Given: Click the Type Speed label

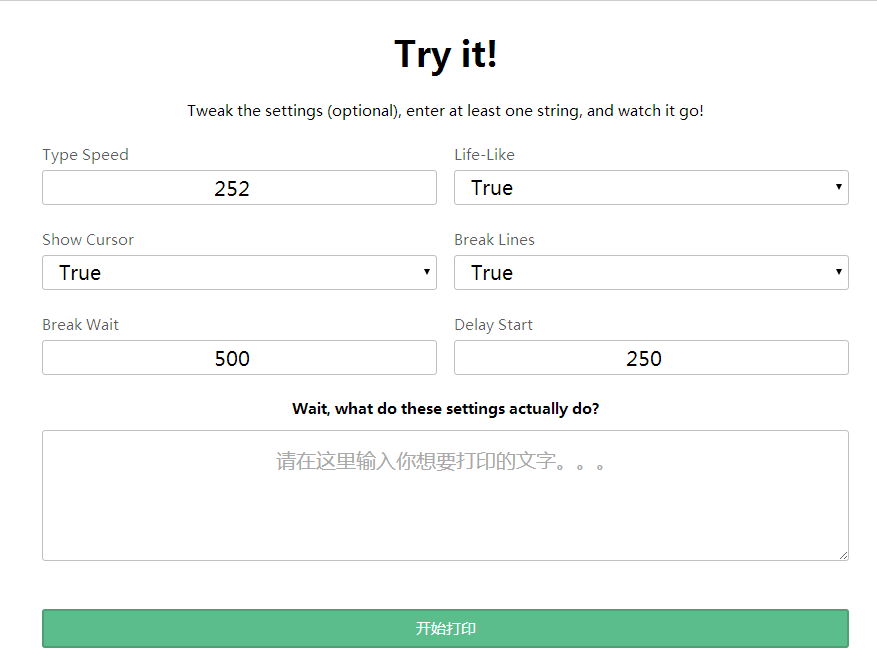Looking at the screenshot, I should point(86,155).
